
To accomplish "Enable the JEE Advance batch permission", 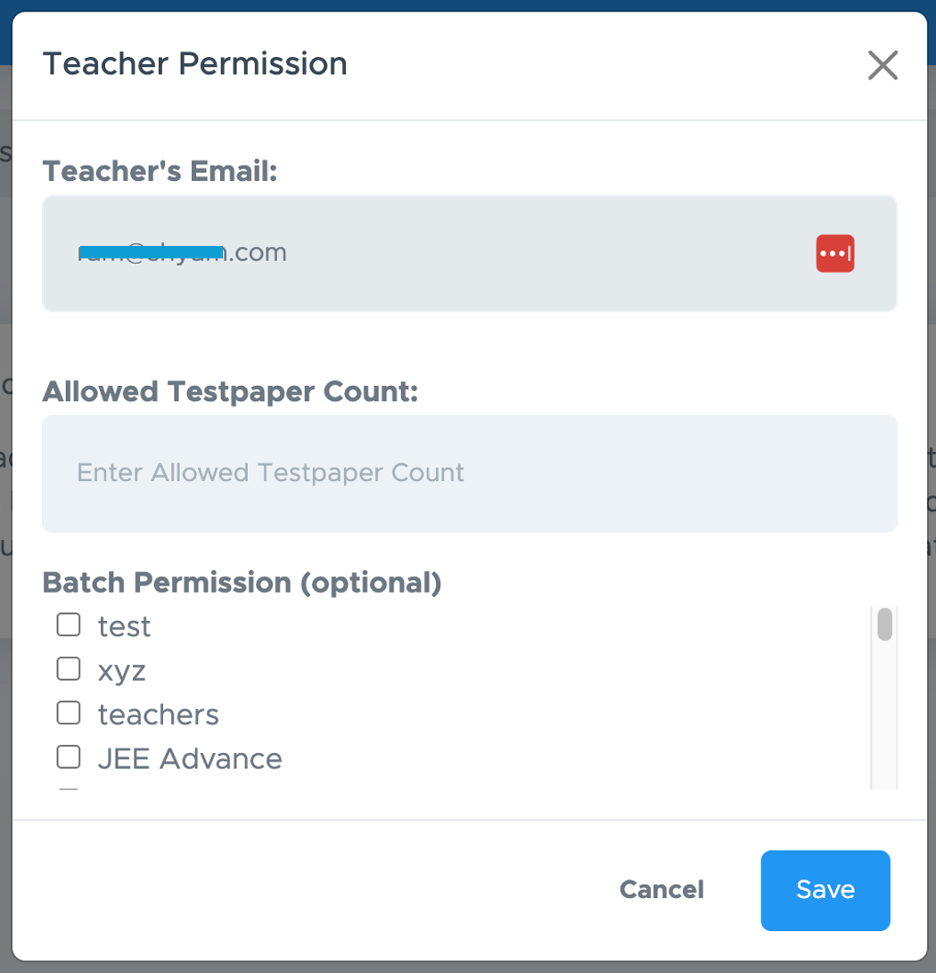I will (x=68, y=756).
